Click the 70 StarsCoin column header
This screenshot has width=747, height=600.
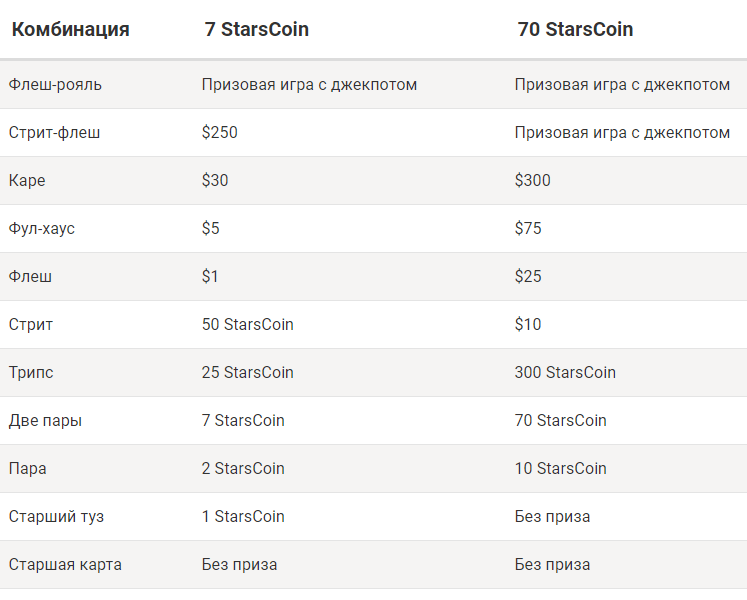pyautogui.click(x=575, y=30)
